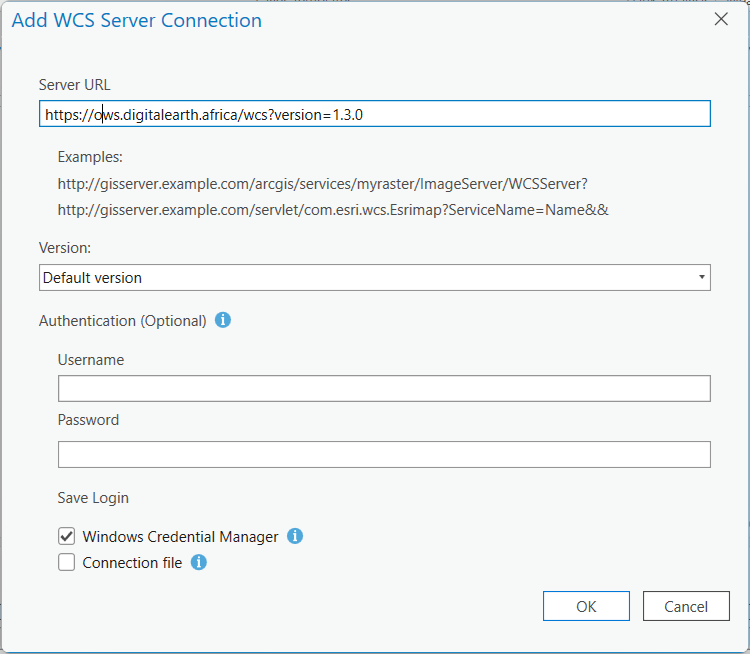Enable the Connection file checkbox
750x654 pixels.
[x=66, y=562]
